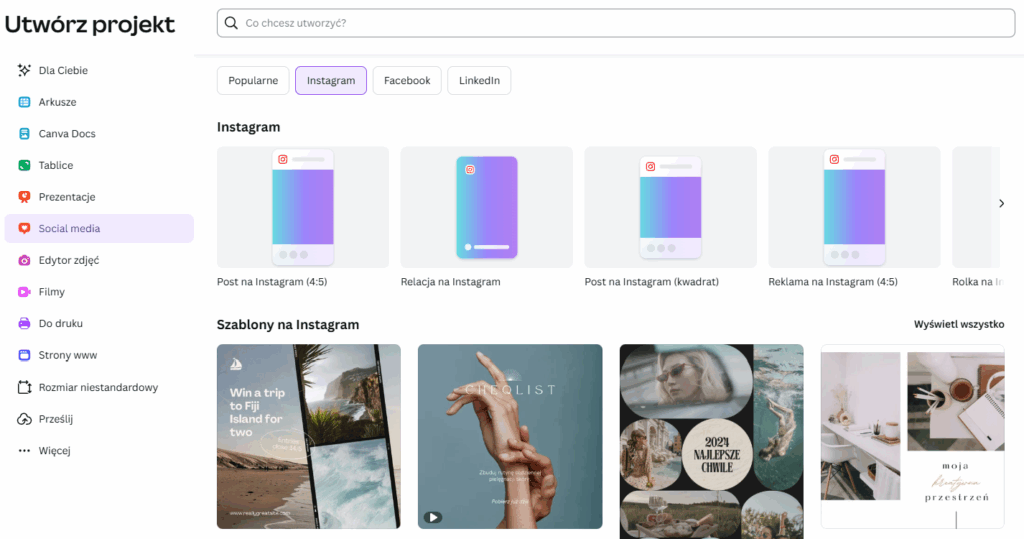Click Prześlij to upload a file

(x=99, y=419)
